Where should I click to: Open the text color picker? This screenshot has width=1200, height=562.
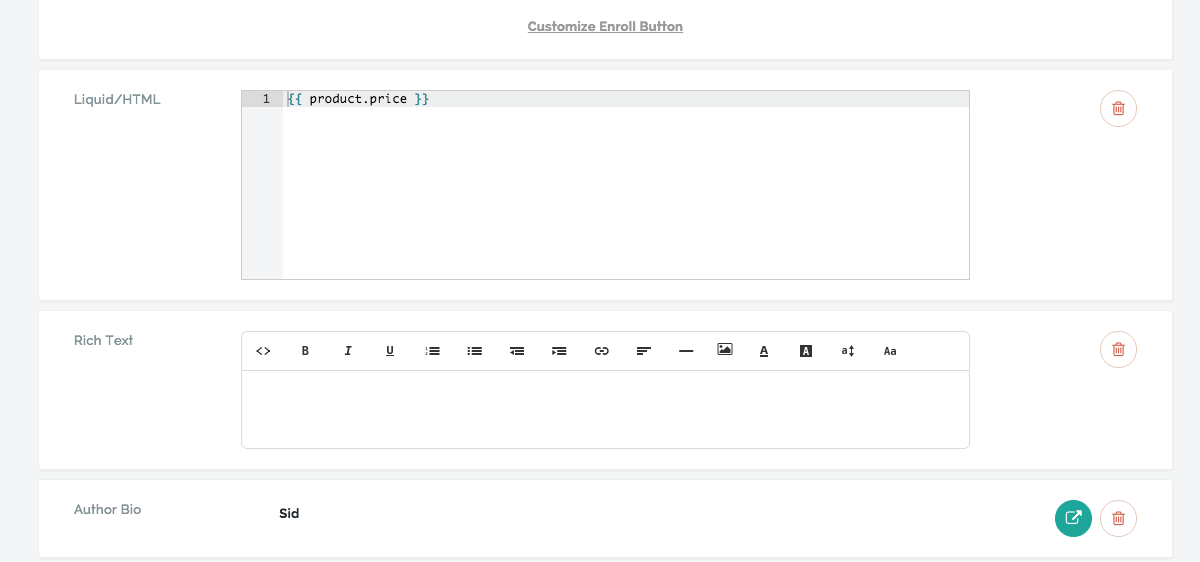click(764, 351)
